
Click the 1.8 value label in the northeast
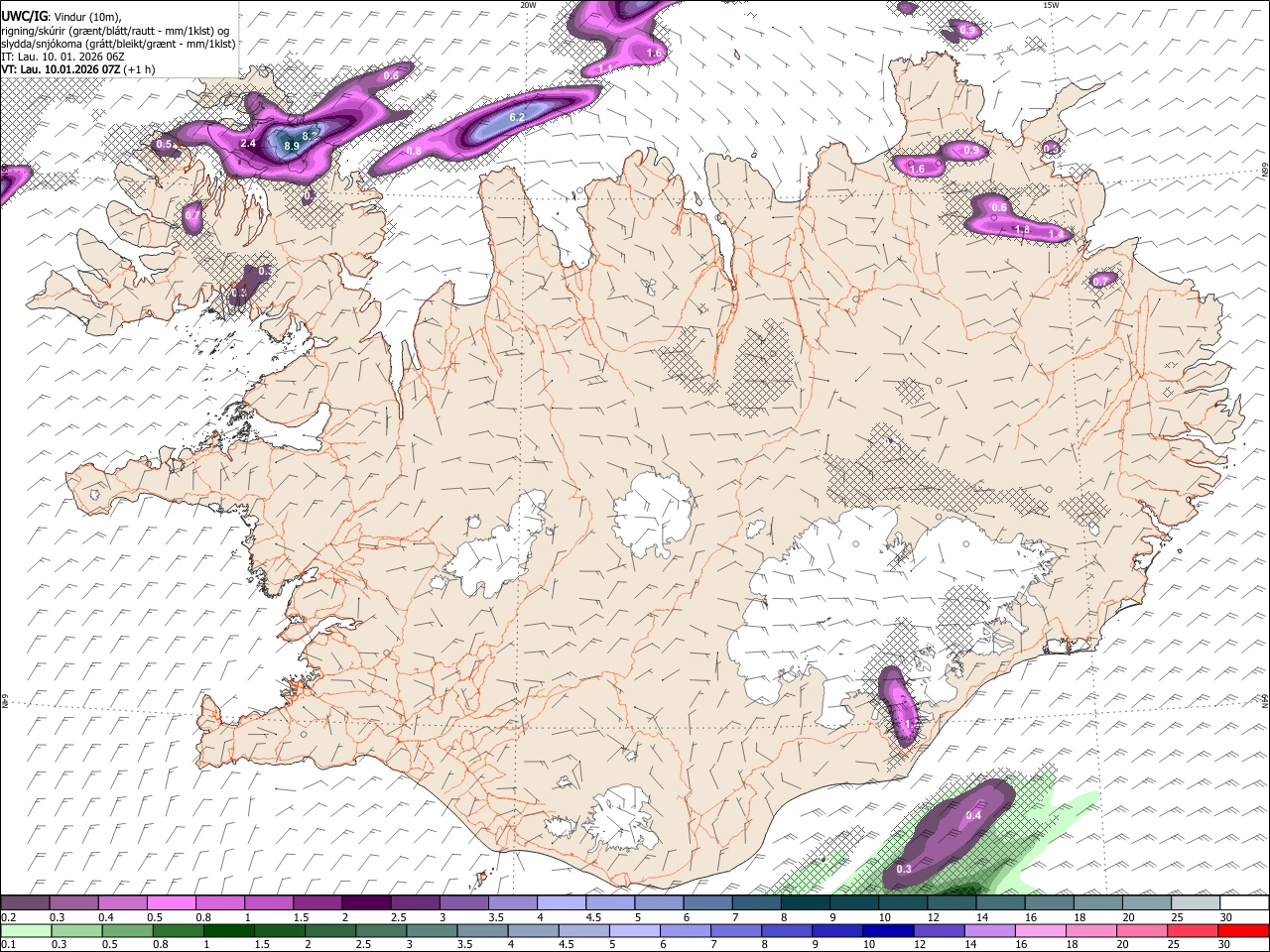[x=1022, y=229]
